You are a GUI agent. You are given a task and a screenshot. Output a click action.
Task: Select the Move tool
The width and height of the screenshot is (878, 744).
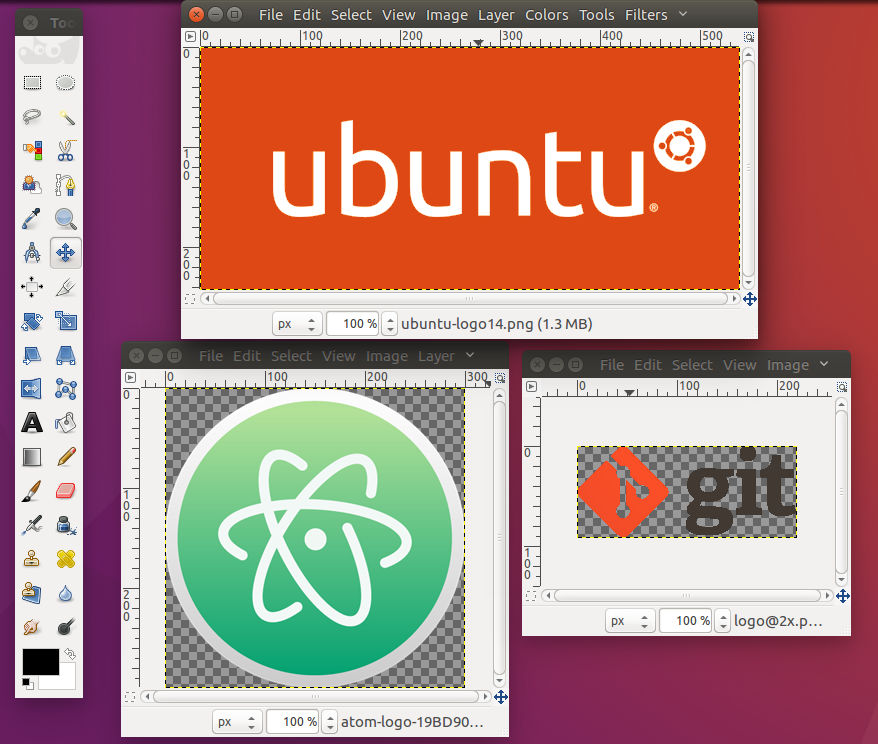tap(66, 253)
